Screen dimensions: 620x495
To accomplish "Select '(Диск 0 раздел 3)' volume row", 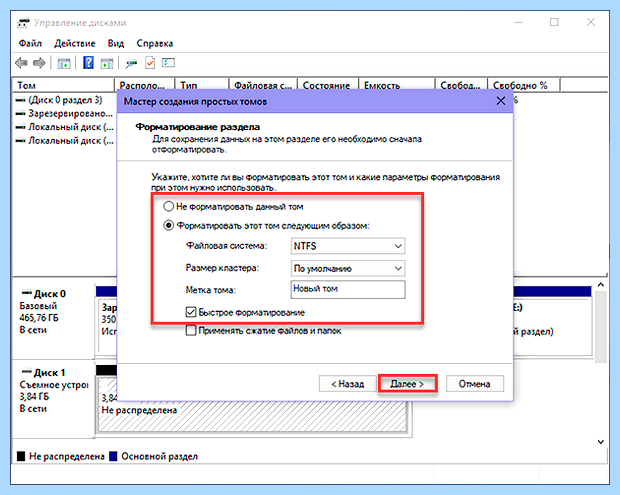I will pyautogui.click(x=59, y=100).
